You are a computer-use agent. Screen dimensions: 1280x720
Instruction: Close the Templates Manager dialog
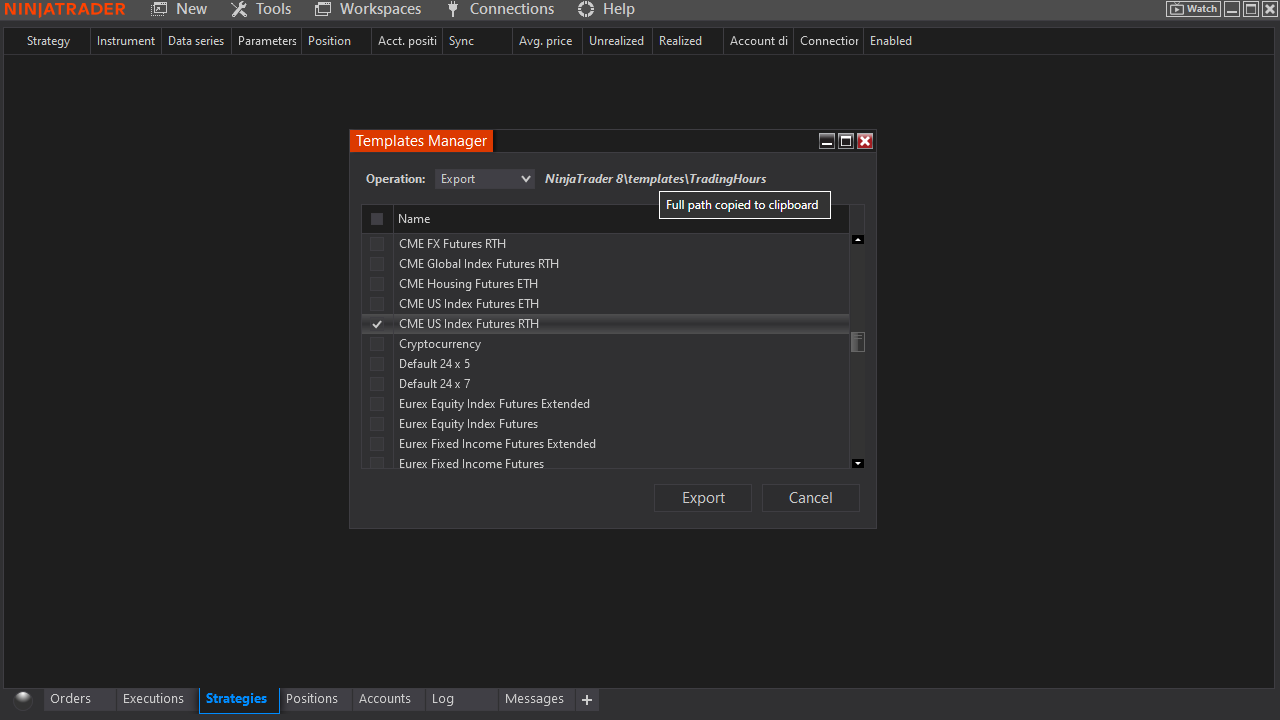865,141
